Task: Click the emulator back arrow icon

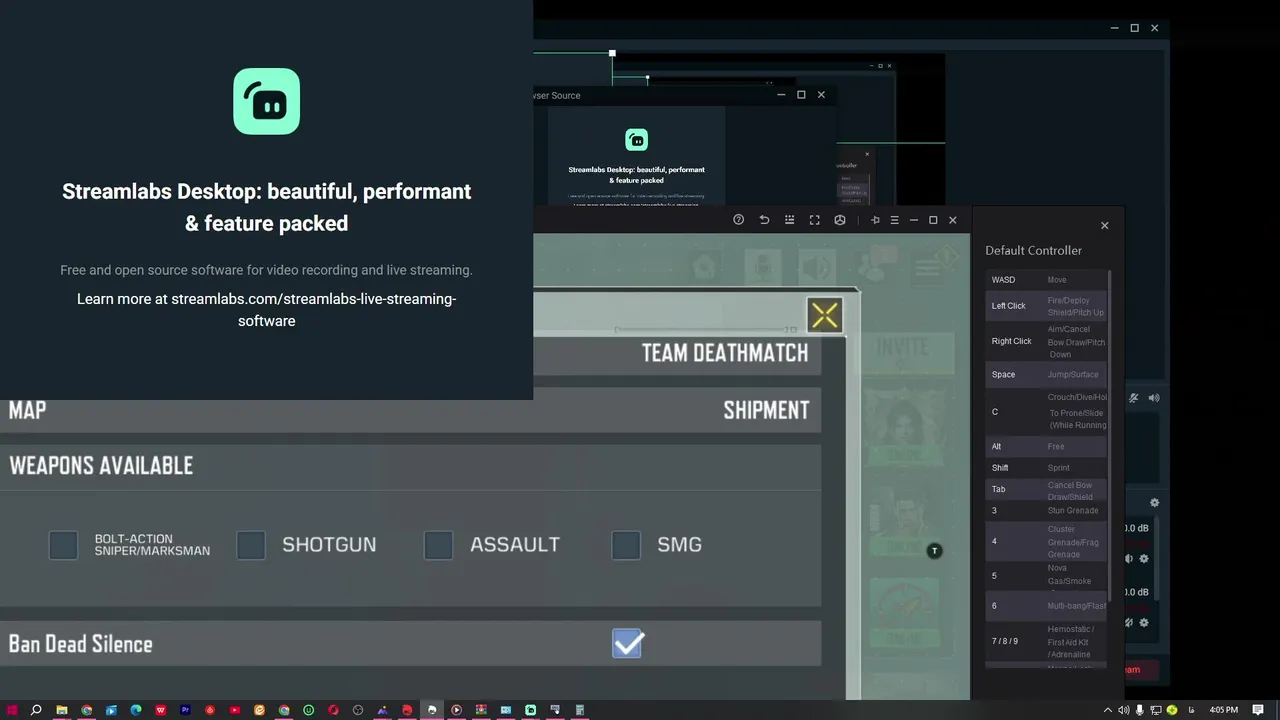Action: point(764,220)
